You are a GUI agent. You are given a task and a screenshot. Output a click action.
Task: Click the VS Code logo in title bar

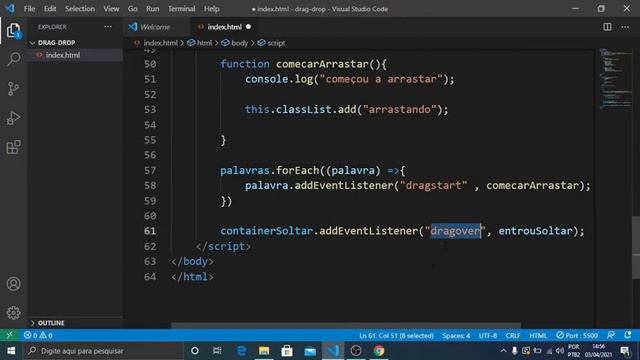tap(10, 8)
